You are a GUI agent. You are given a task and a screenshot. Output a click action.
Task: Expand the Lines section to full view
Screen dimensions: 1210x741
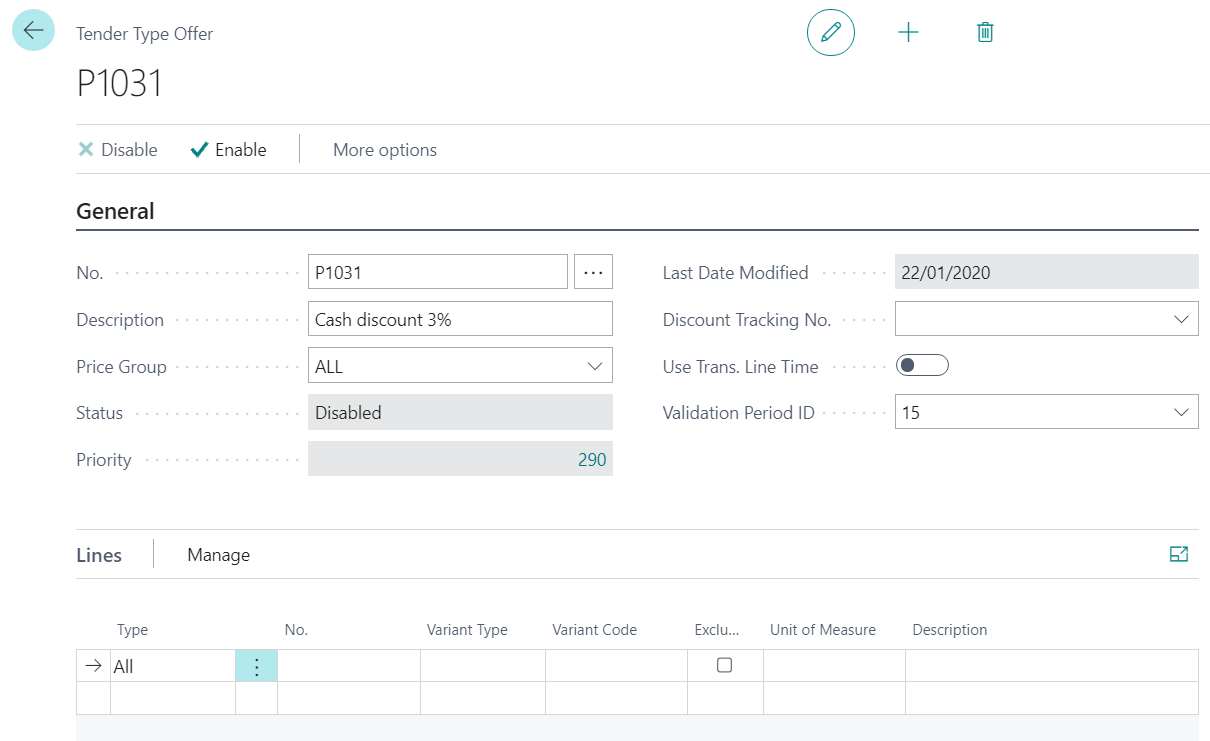click(1179, 554)
